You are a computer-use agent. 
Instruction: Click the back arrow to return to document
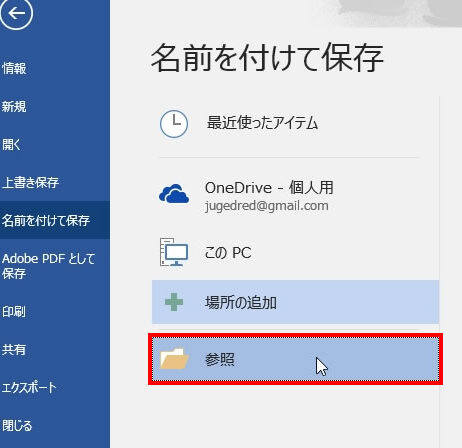coord(16,13)
